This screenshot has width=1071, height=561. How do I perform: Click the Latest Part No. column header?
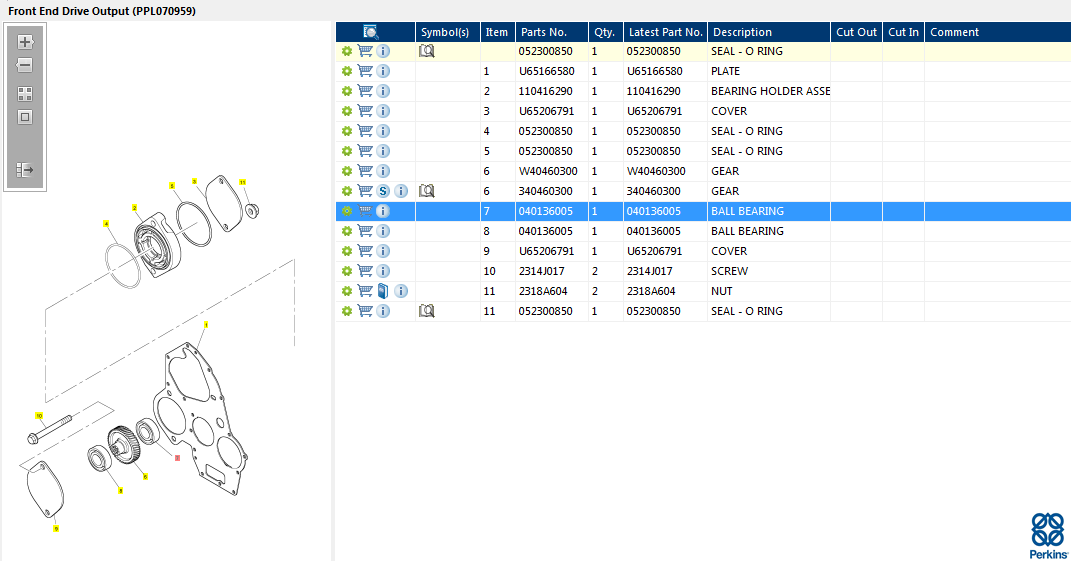(x=666, y=32)
